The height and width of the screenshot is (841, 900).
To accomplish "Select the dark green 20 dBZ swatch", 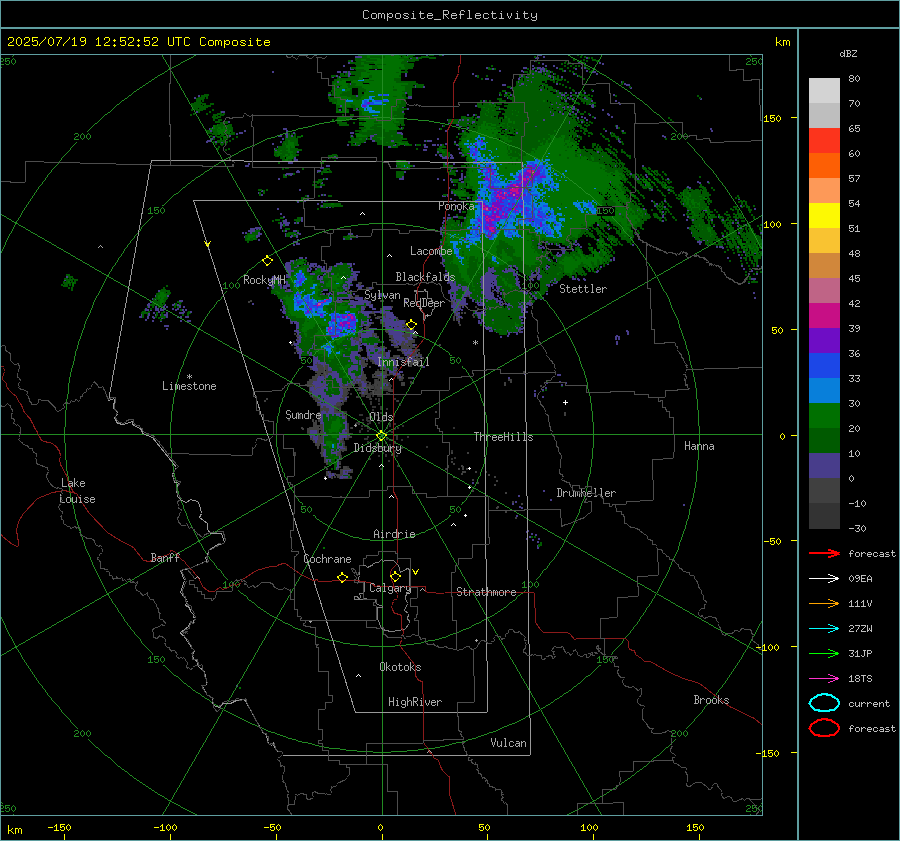I will tap(824, 440).
